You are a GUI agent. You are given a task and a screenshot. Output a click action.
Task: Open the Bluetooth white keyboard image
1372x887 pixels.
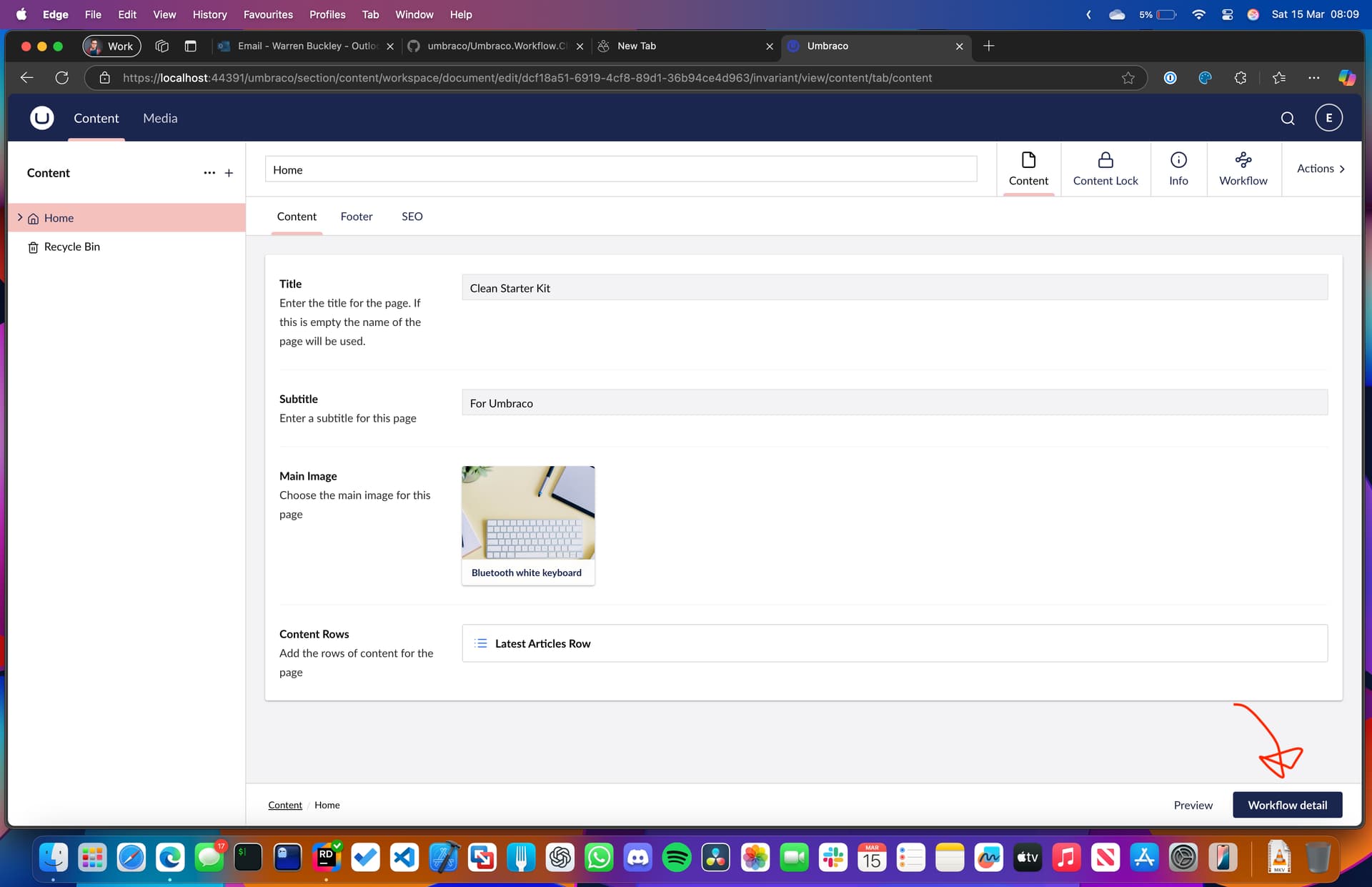[528, 525]
